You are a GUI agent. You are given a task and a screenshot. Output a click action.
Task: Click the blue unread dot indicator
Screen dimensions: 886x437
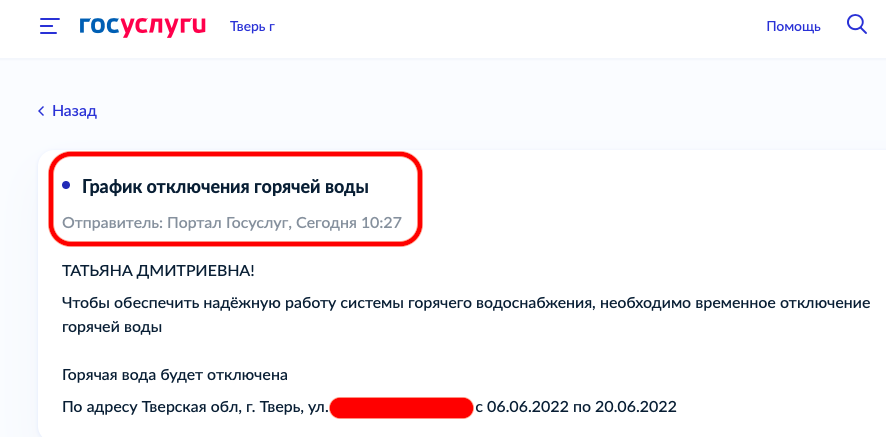[66, 185]
